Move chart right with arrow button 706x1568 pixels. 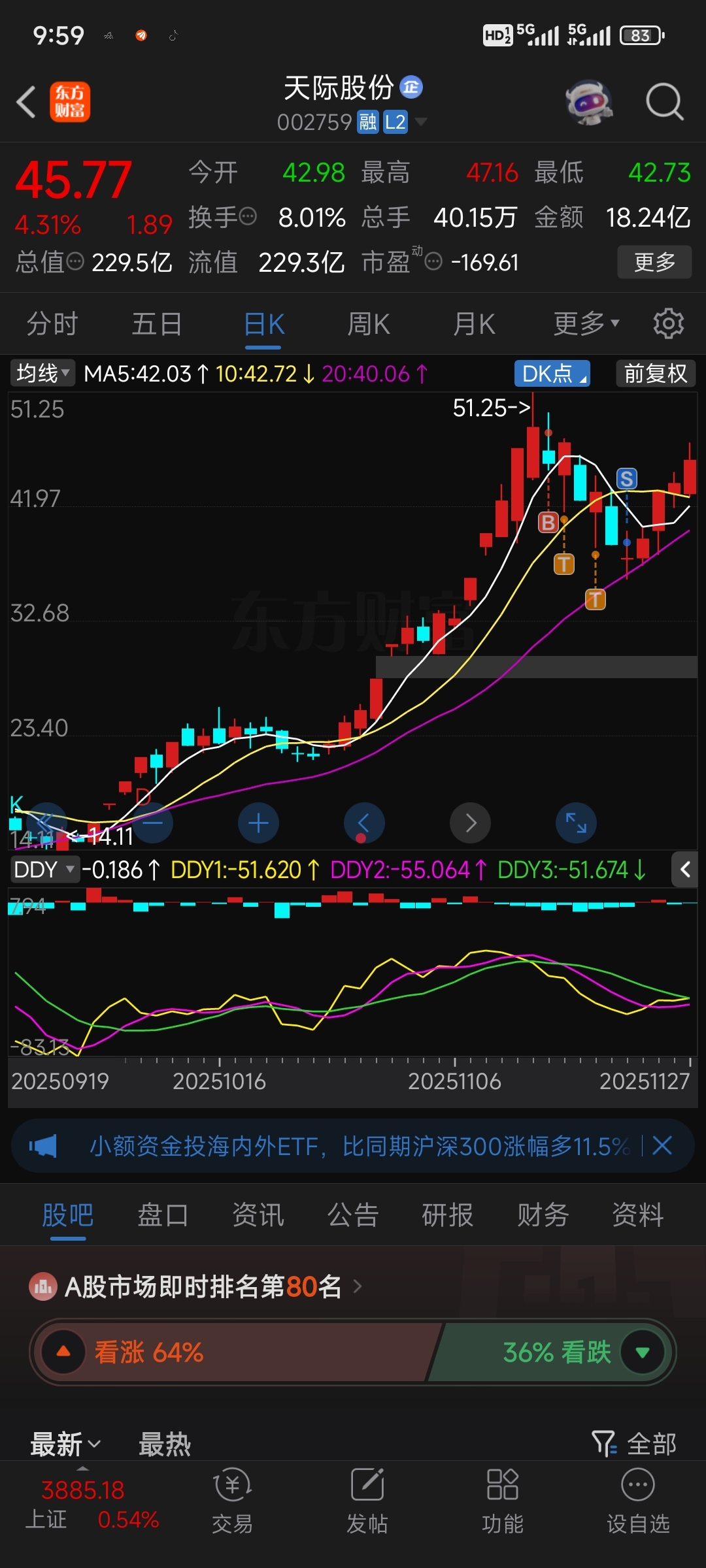click(x=470, y=823)
